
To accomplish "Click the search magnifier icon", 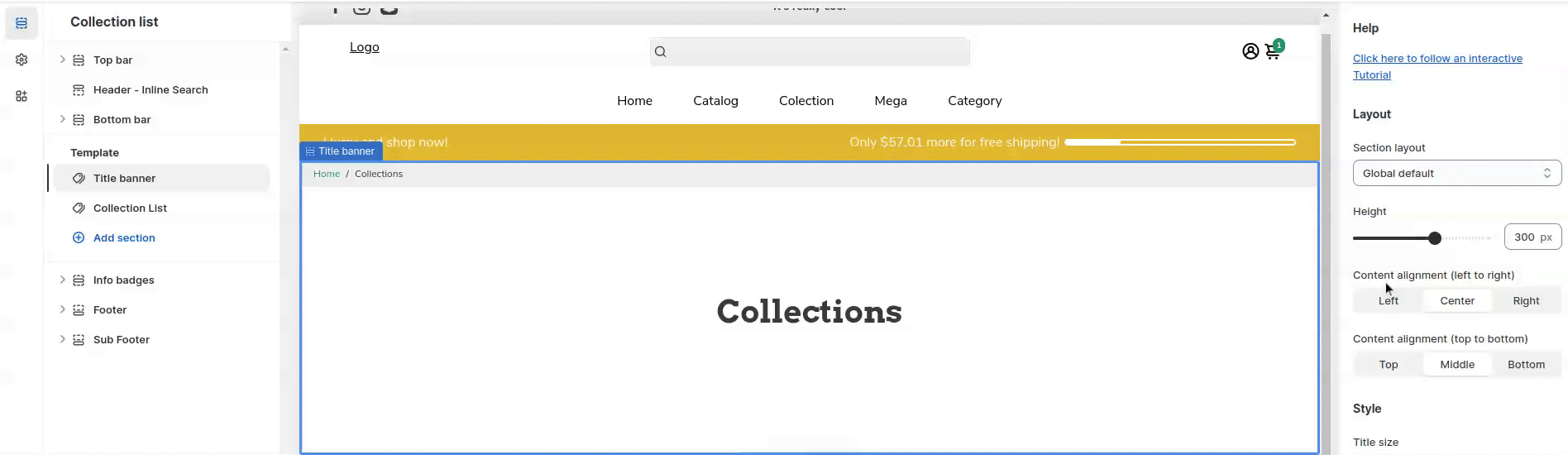I will 660,52.
